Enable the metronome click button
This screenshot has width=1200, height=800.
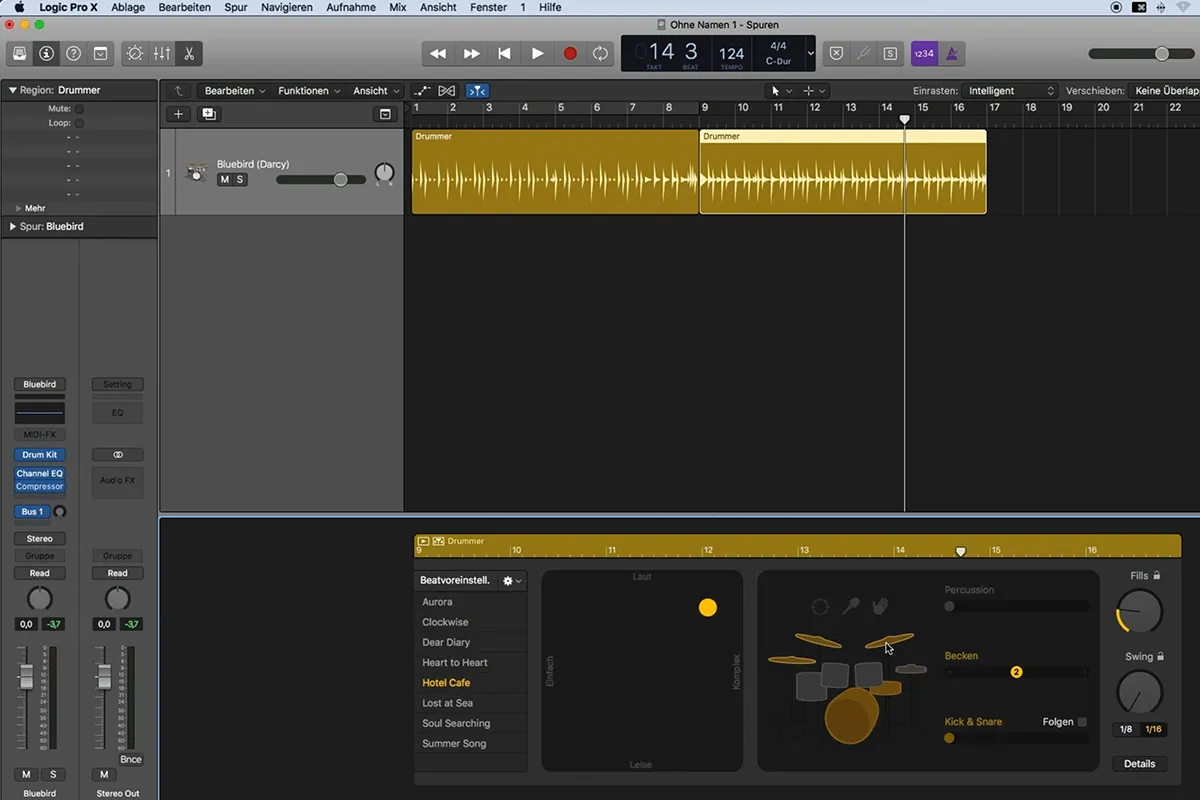pyautogui.click(x=952, y=54)
